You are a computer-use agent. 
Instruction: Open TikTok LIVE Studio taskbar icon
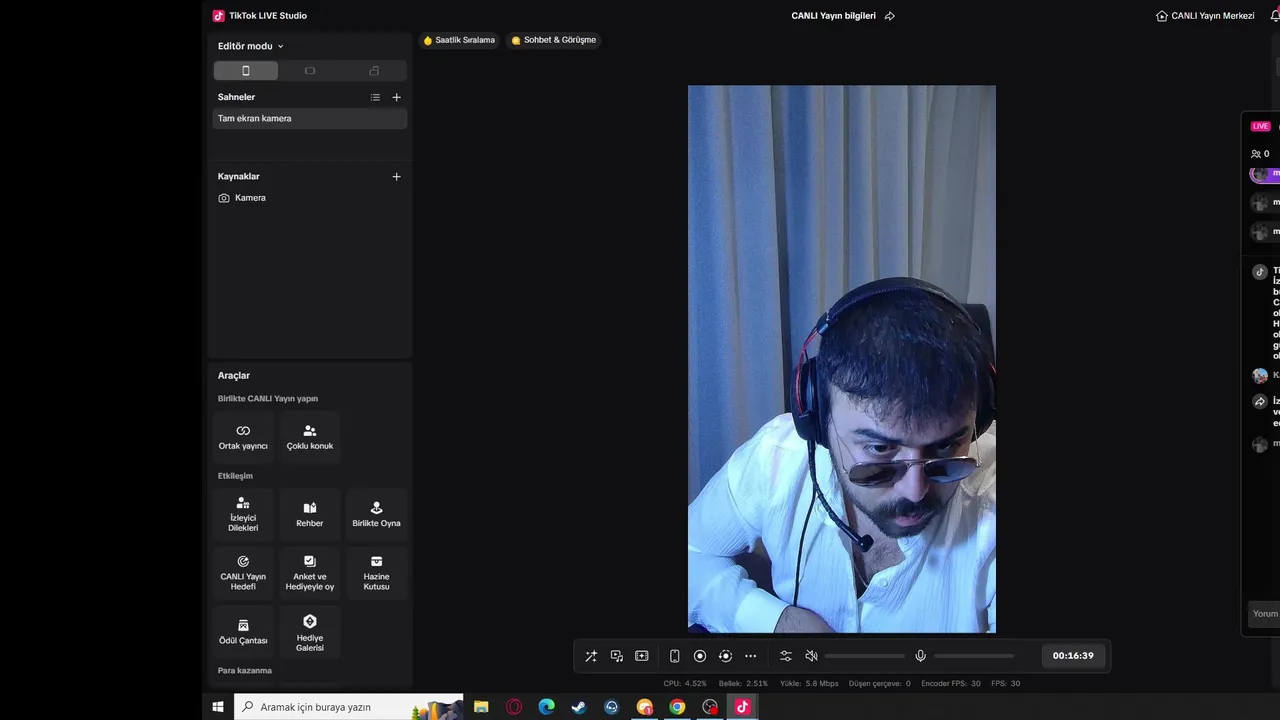pos(742,707)
